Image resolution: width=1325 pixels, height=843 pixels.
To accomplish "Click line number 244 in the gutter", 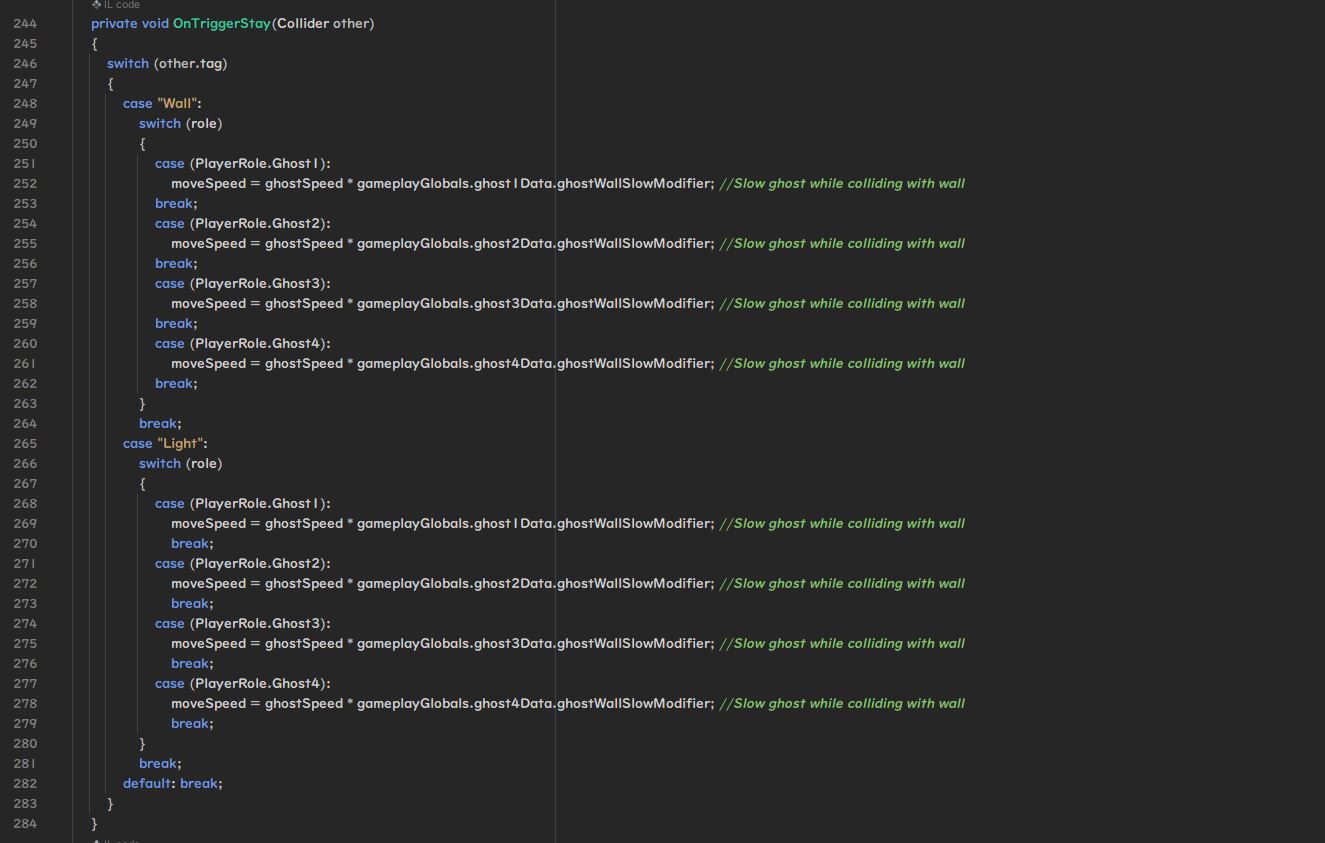I will click(25, 23).
